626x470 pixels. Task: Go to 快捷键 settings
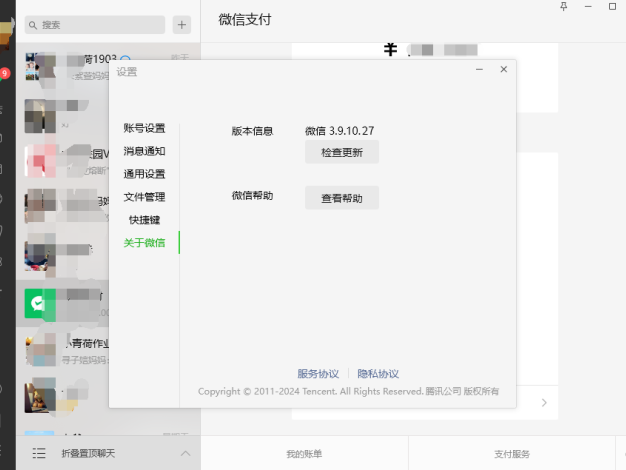(144, 220)
